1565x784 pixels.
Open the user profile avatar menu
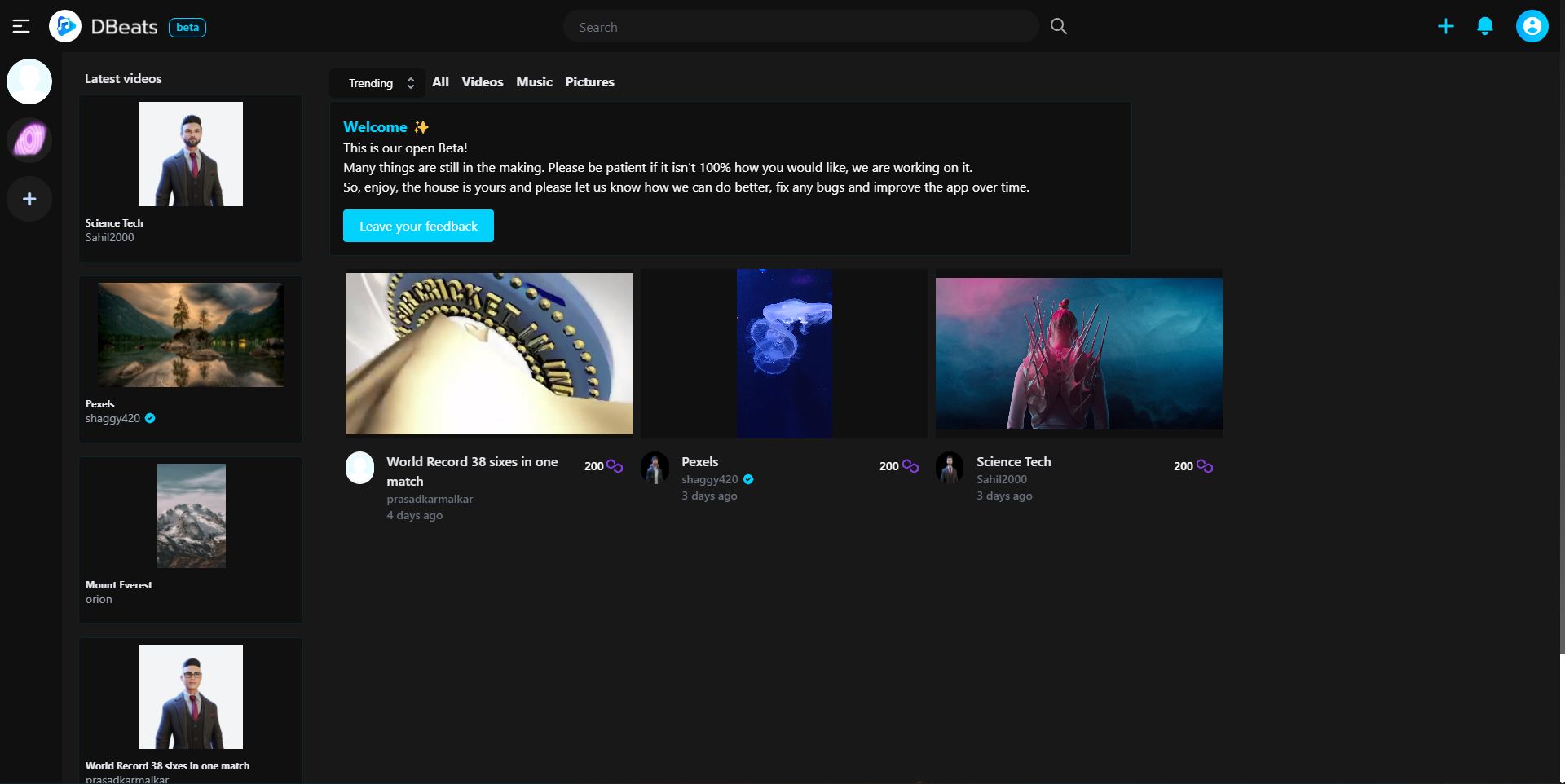pyautogui.click(x=1532, y=27)
